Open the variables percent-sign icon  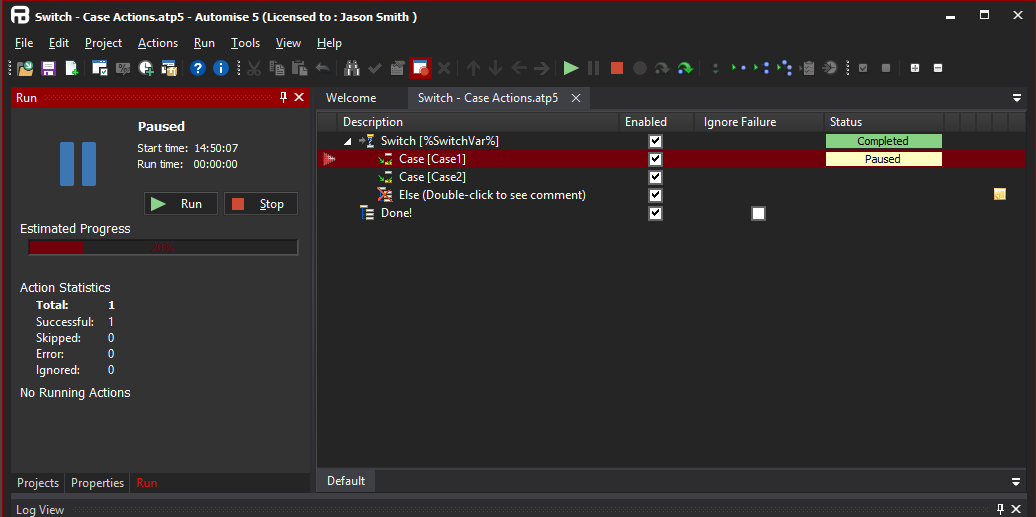[123, 67]
